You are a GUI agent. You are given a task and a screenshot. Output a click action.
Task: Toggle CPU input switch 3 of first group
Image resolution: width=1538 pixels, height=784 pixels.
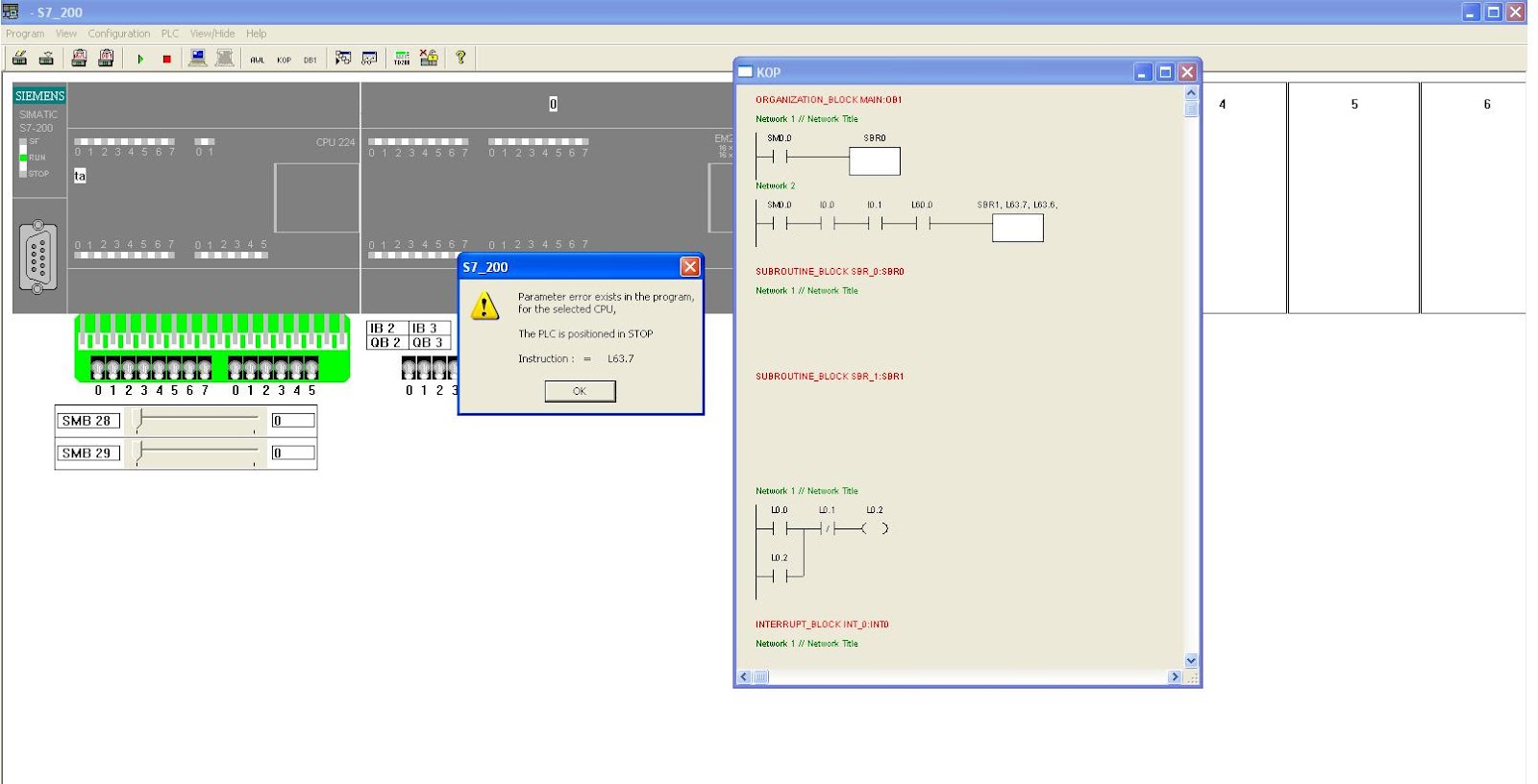(x=144, y=369)
